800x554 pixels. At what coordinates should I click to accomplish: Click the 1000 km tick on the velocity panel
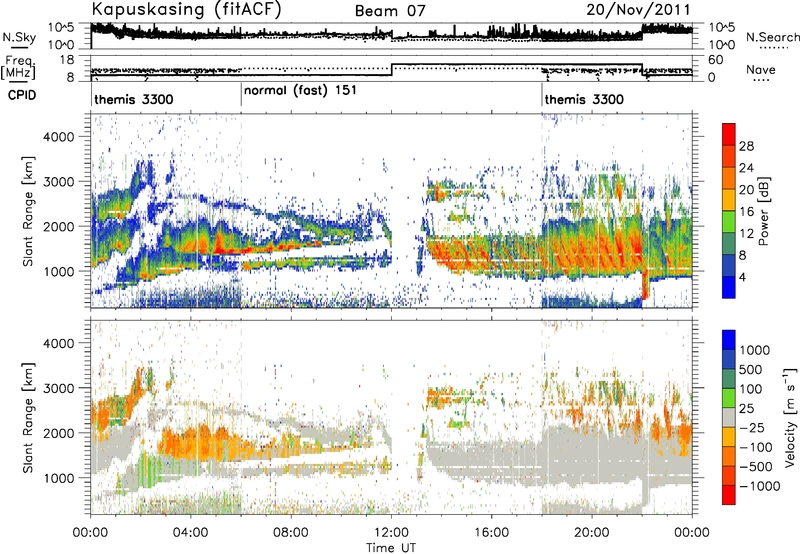59,478
